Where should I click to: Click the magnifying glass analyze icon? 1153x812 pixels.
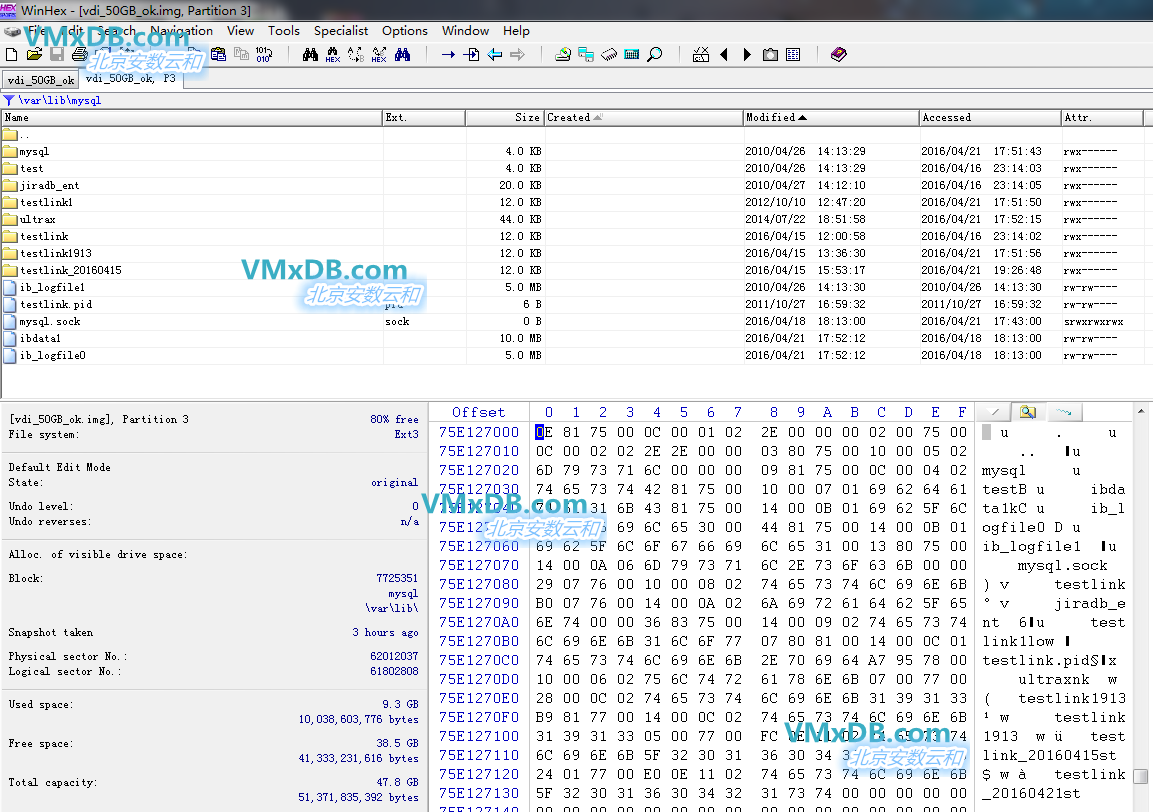[654, 54]
